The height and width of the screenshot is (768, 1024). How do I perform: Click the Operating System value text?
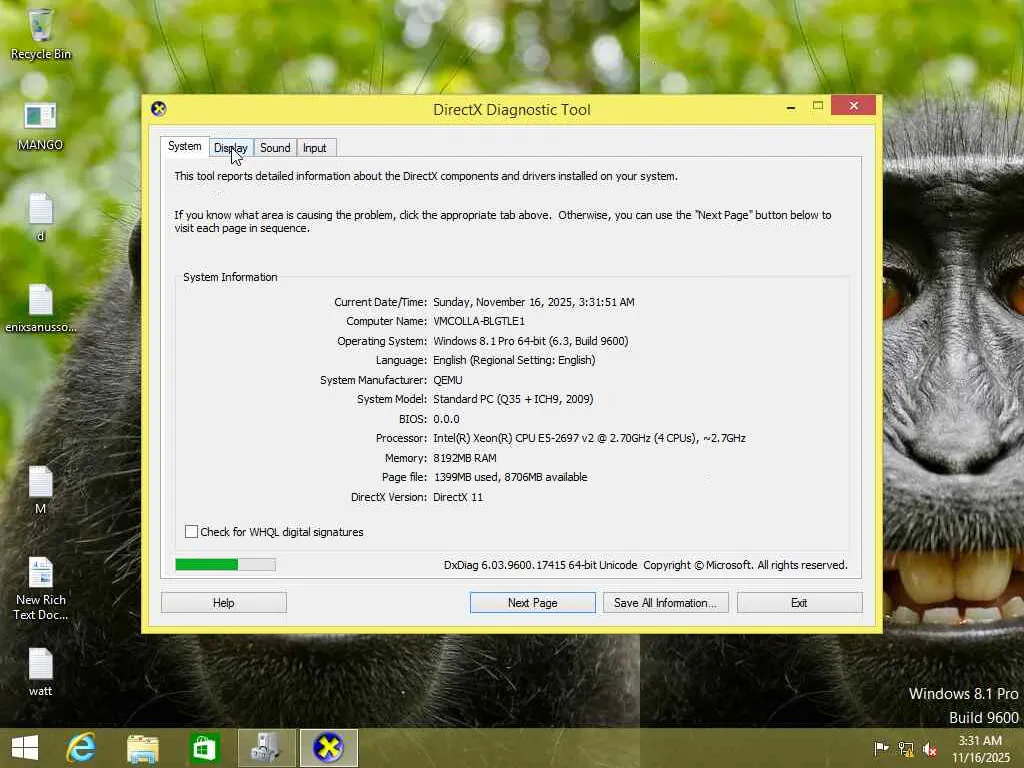point(530,341)
